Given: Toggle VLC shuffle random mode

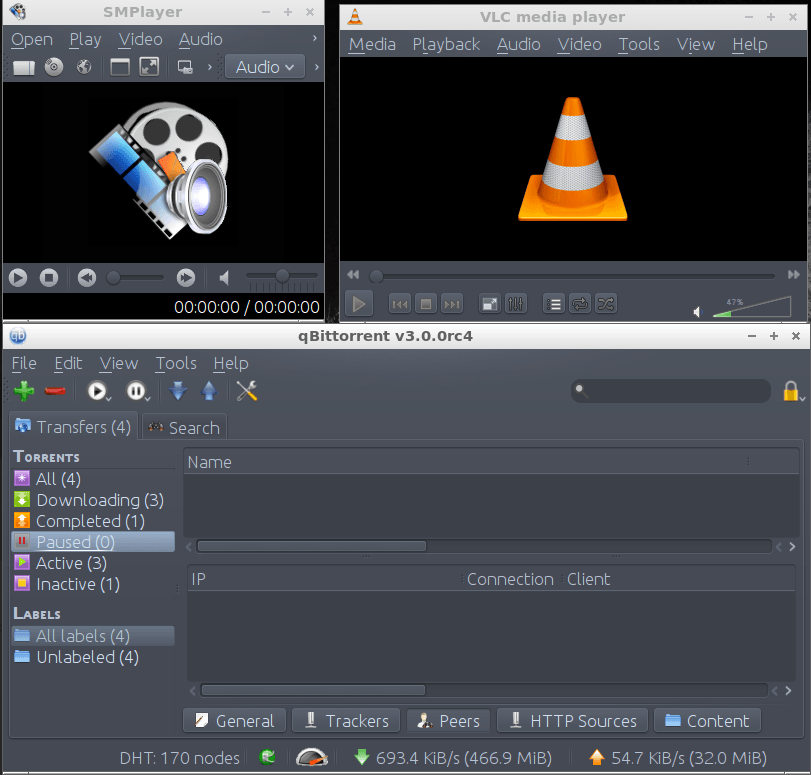Looking at the screenshot, I should tap(606, 304).
